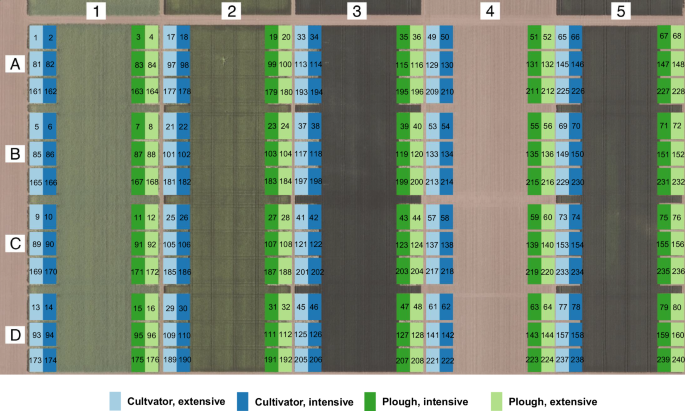
Task: Click row label B
Action: (15, 154)
